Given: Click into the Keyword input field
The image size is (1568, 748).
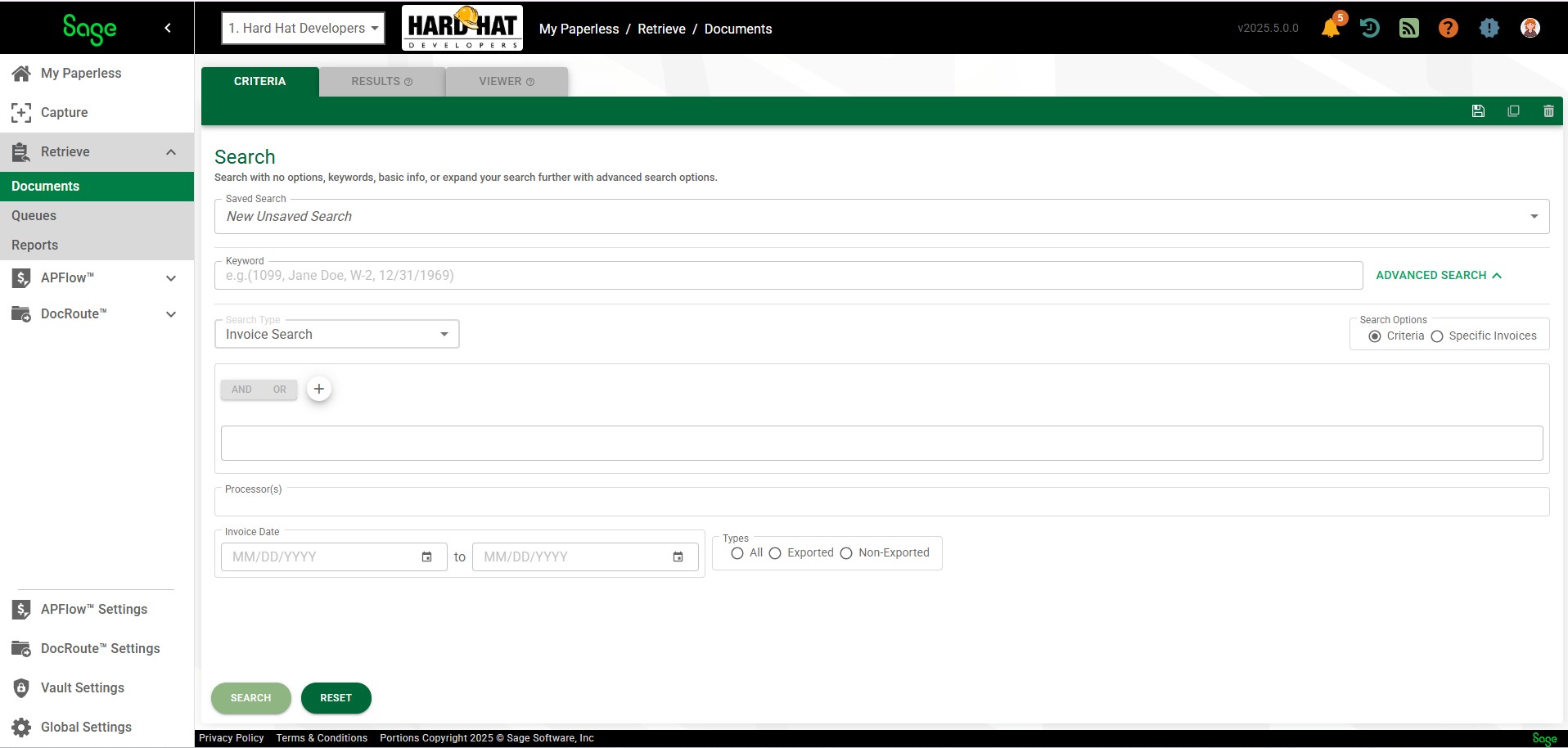Looking at the screenshot, I should [788, 276].
